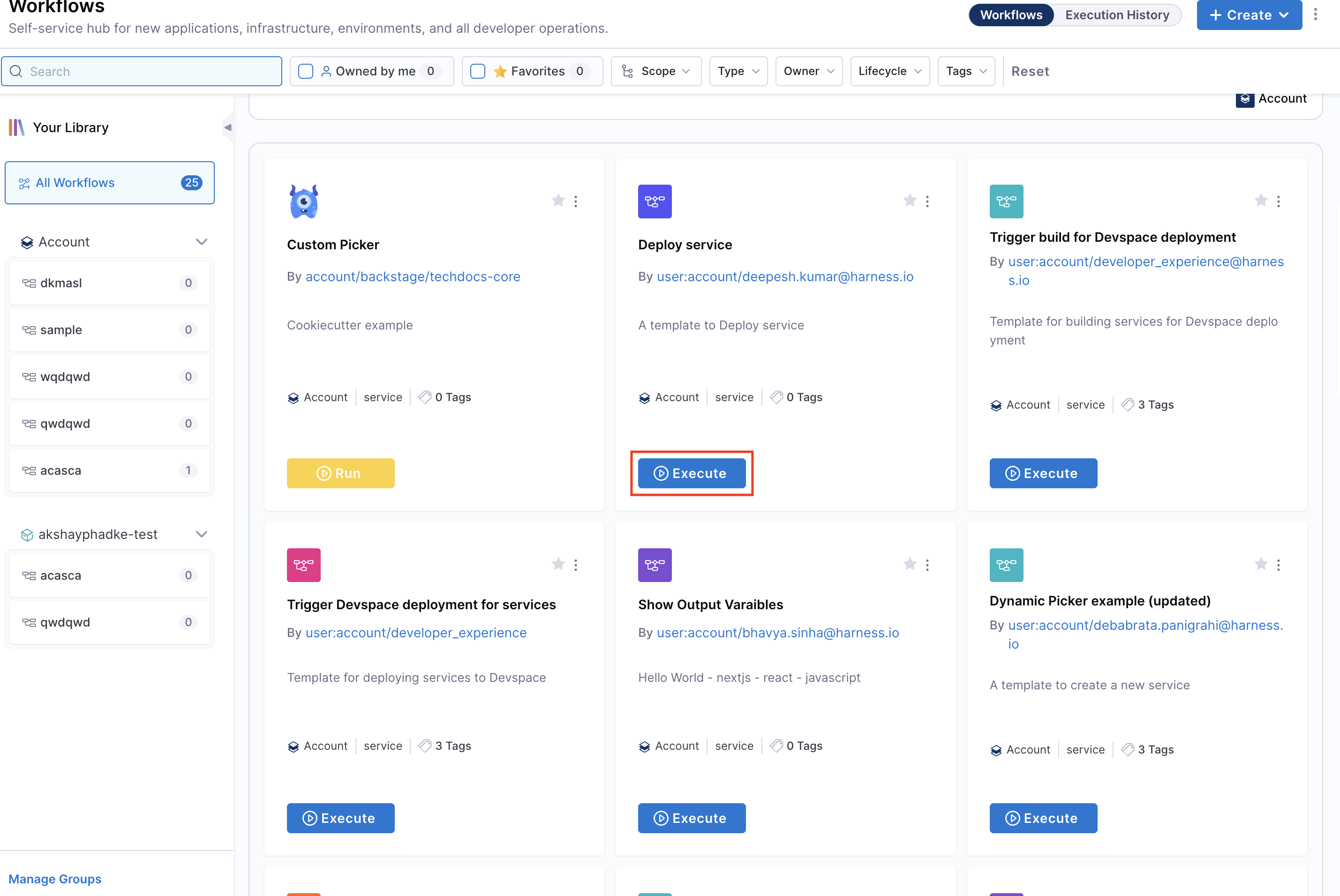Open the Scope filter dropdown
1340x896 pixels.
[x=656, y=71]
